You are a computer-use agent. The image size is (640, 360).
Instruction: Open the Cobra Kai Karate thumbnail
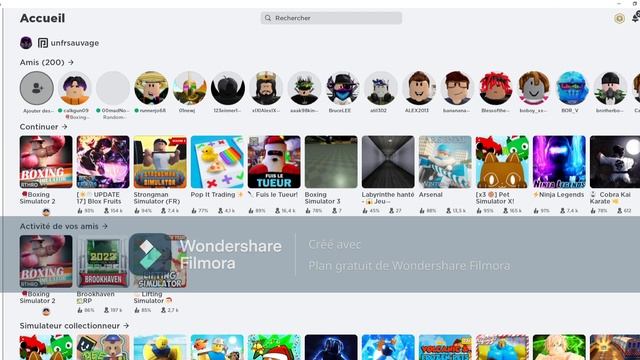[x=615, y=162]
